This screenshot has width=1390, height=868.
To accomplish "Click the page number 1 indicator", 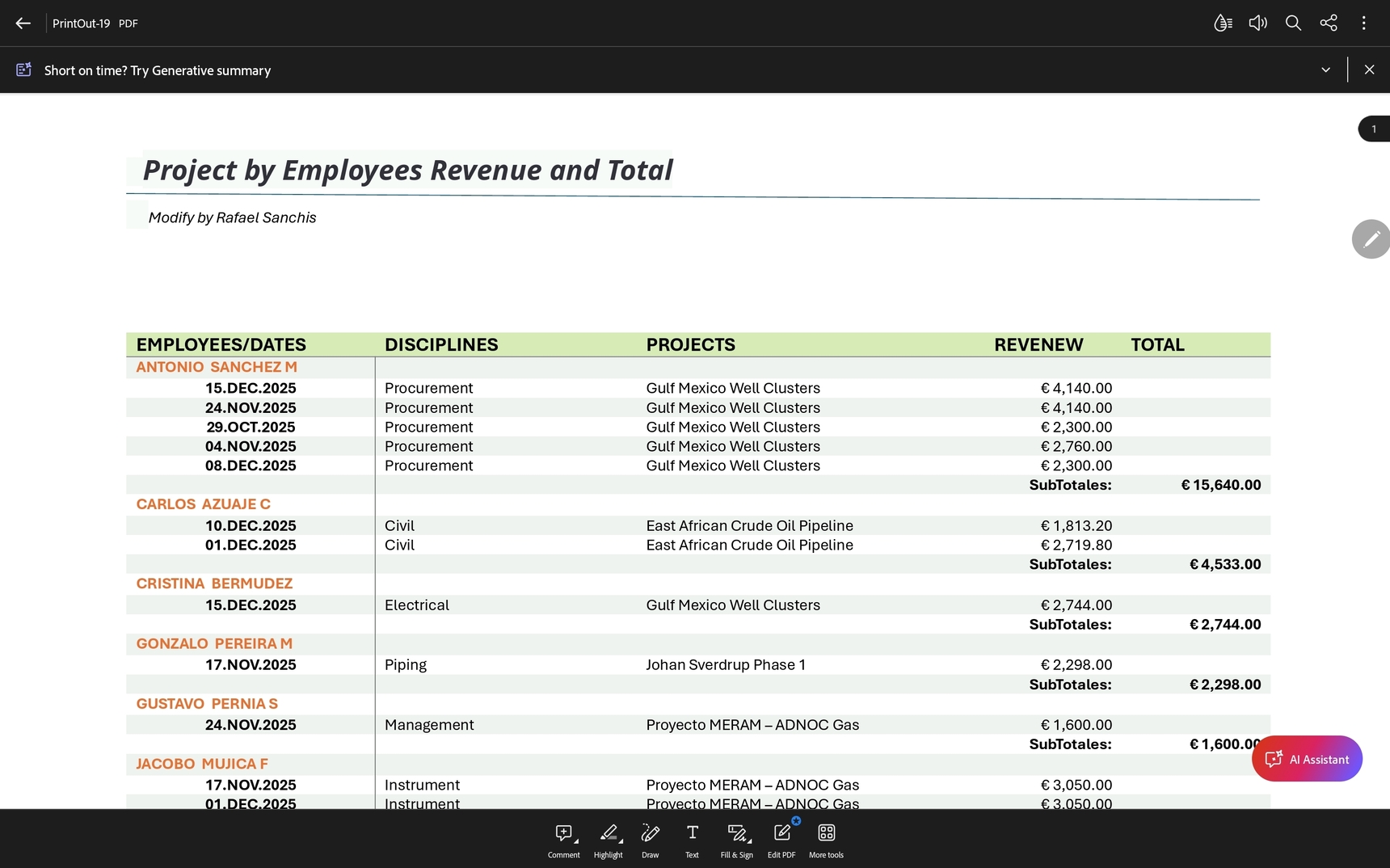I will [1373, 129].
